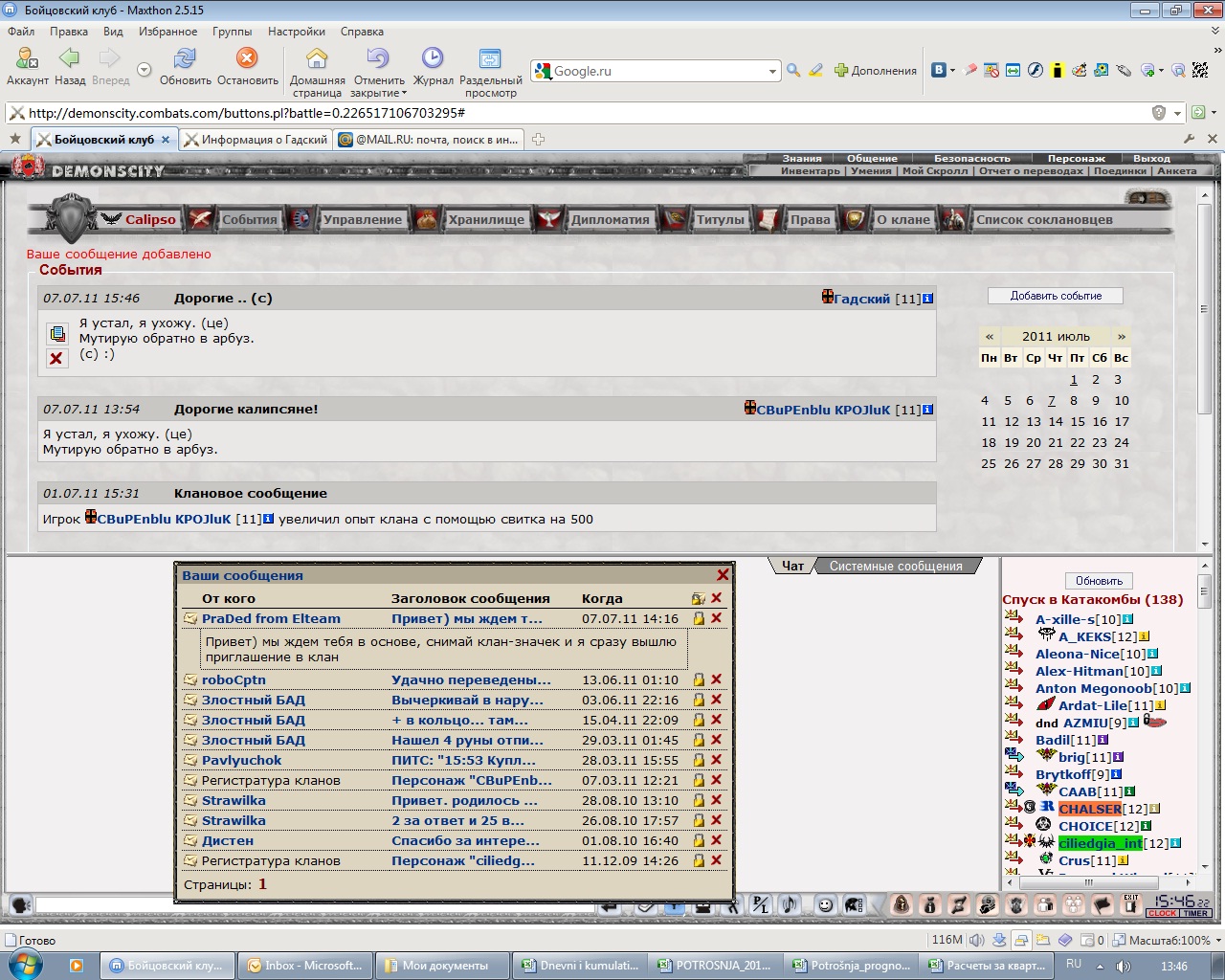Open message from Злостный БАД dated 03.06.11
This screenshot has height=980, width=1225.
[x=467, y=700]
